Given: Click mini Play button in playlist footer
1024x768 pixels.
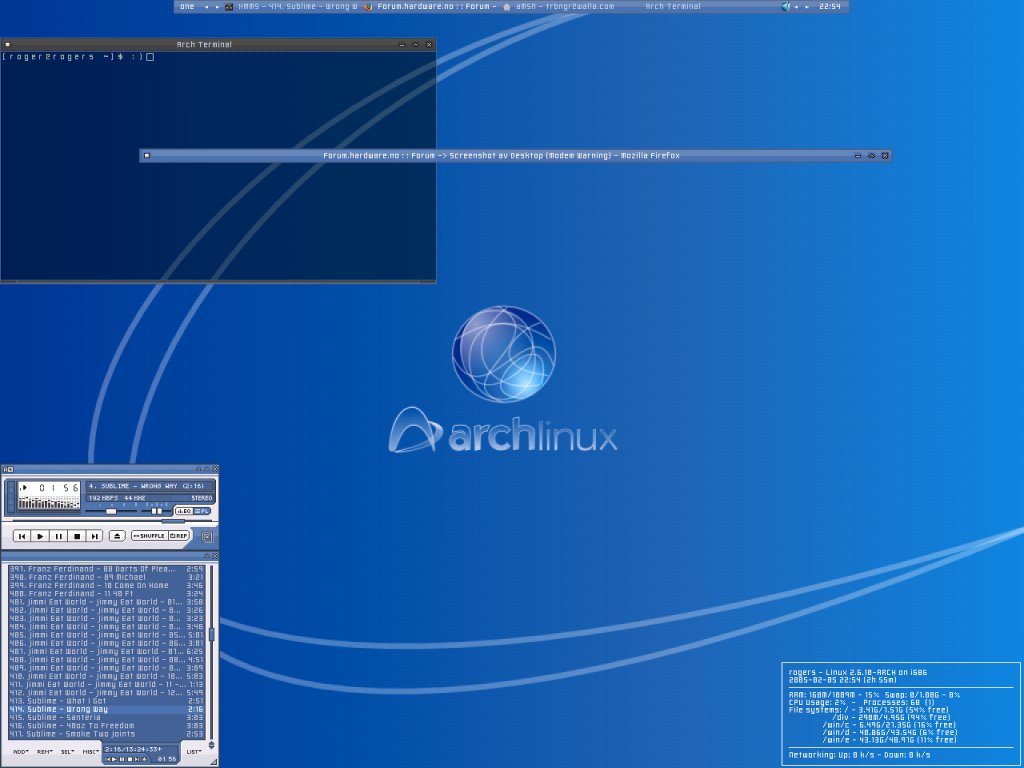Looking at the screenshot, I should point(114,759).
